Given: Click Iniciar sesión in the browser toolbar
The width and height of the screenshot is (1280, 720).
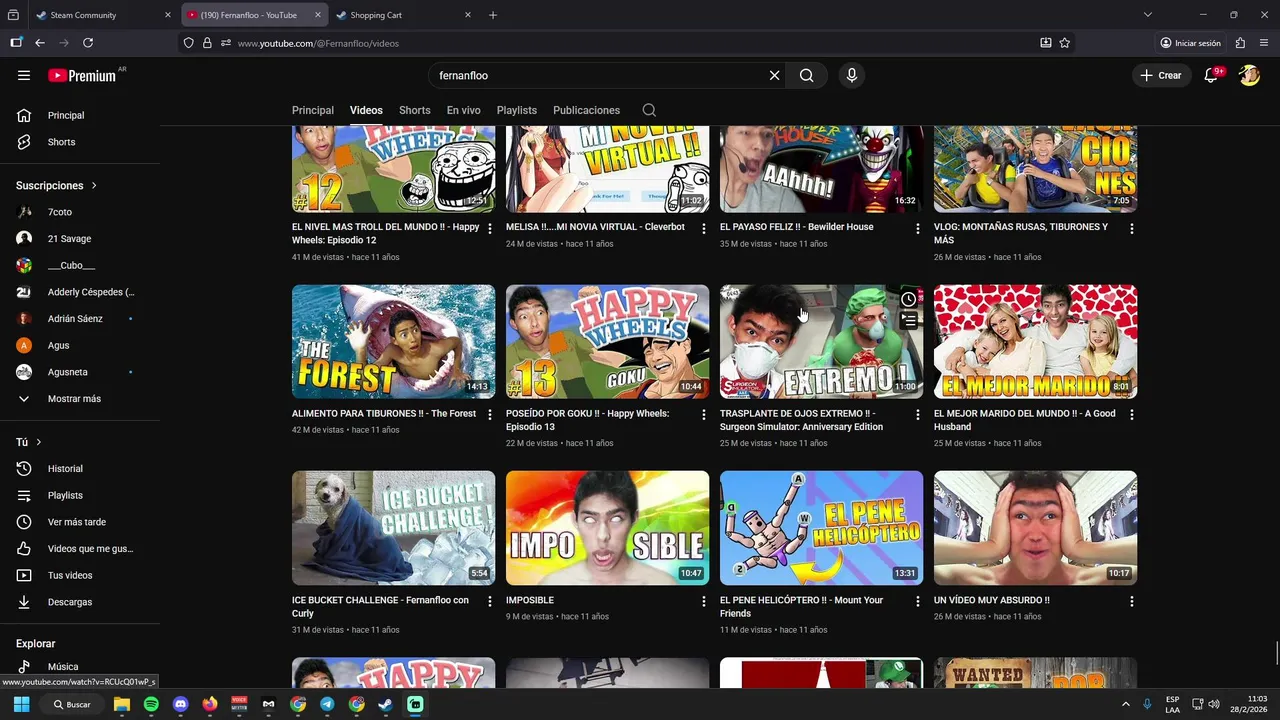Looking at the screenshot, I should coord(1190,43).
